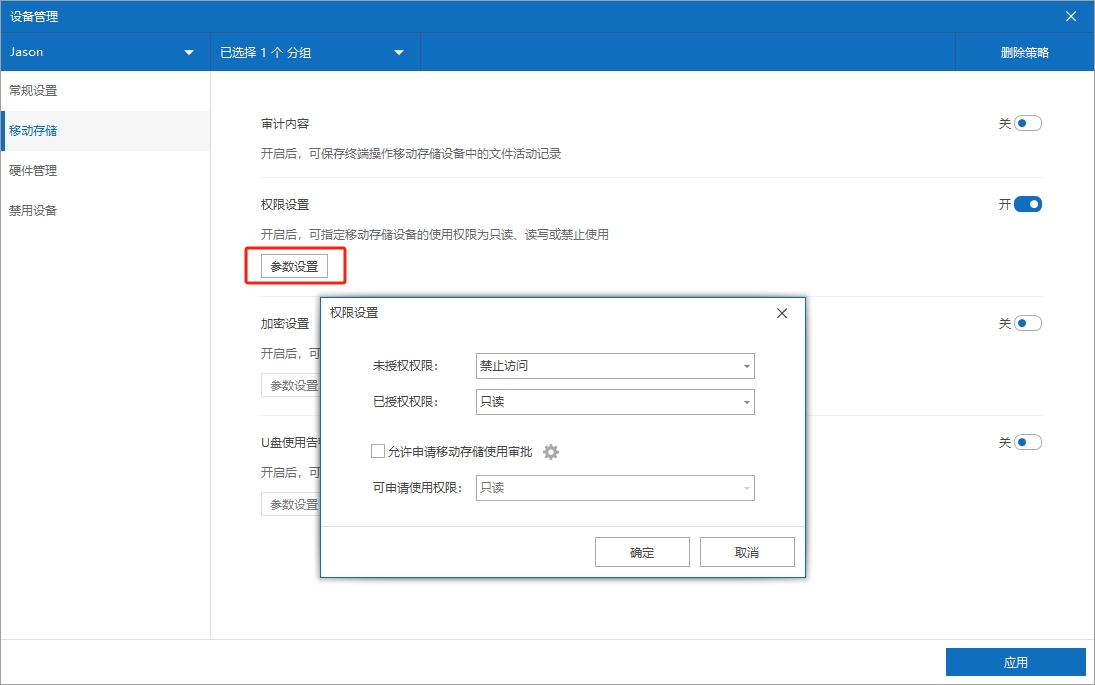Close the 设备管理 window

(x=1071, y=16)
